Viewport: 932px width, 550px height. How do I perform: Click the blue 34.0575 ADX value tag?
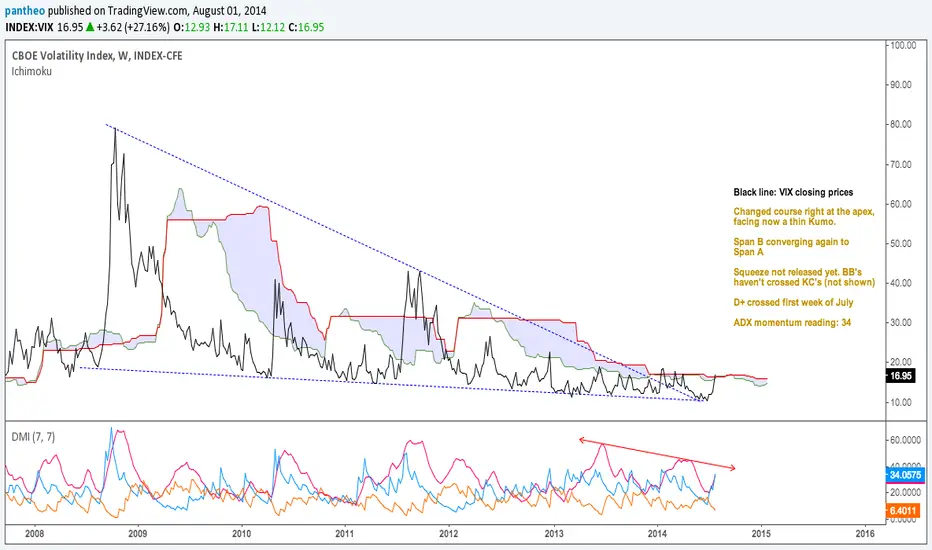click(904, 475)
